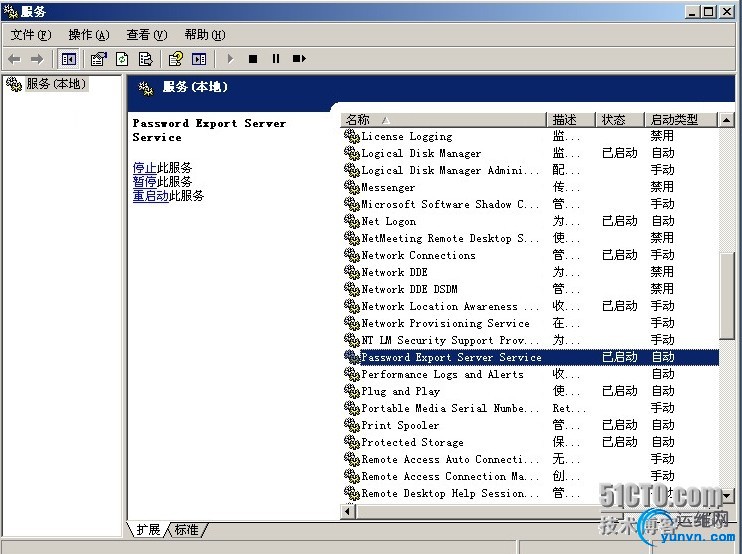Screen dimensions: 742x554
Task: Open the Properties toolbar icon
Action: 99,59
